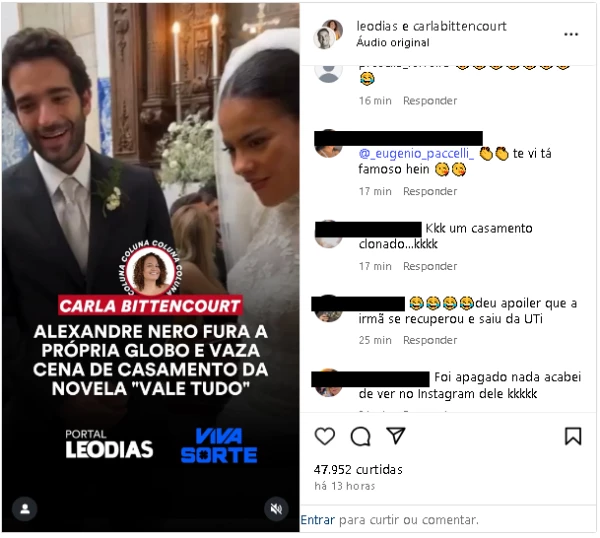
Task: Reply to the 'te vi tá famoso' comment
Action: click(x=430, y=191)
